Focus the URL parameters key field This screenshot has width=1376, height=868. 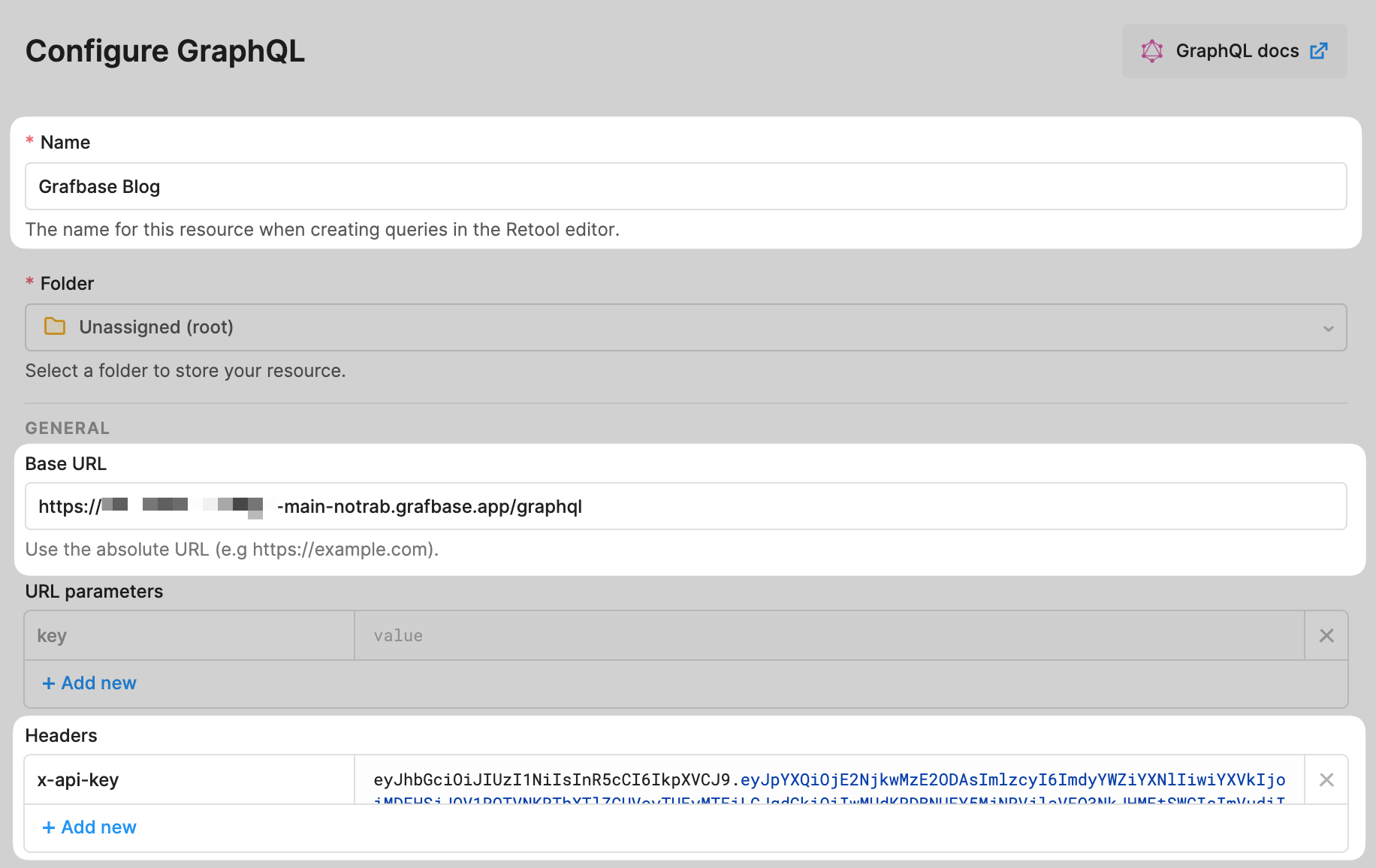[x=189, y=636]
